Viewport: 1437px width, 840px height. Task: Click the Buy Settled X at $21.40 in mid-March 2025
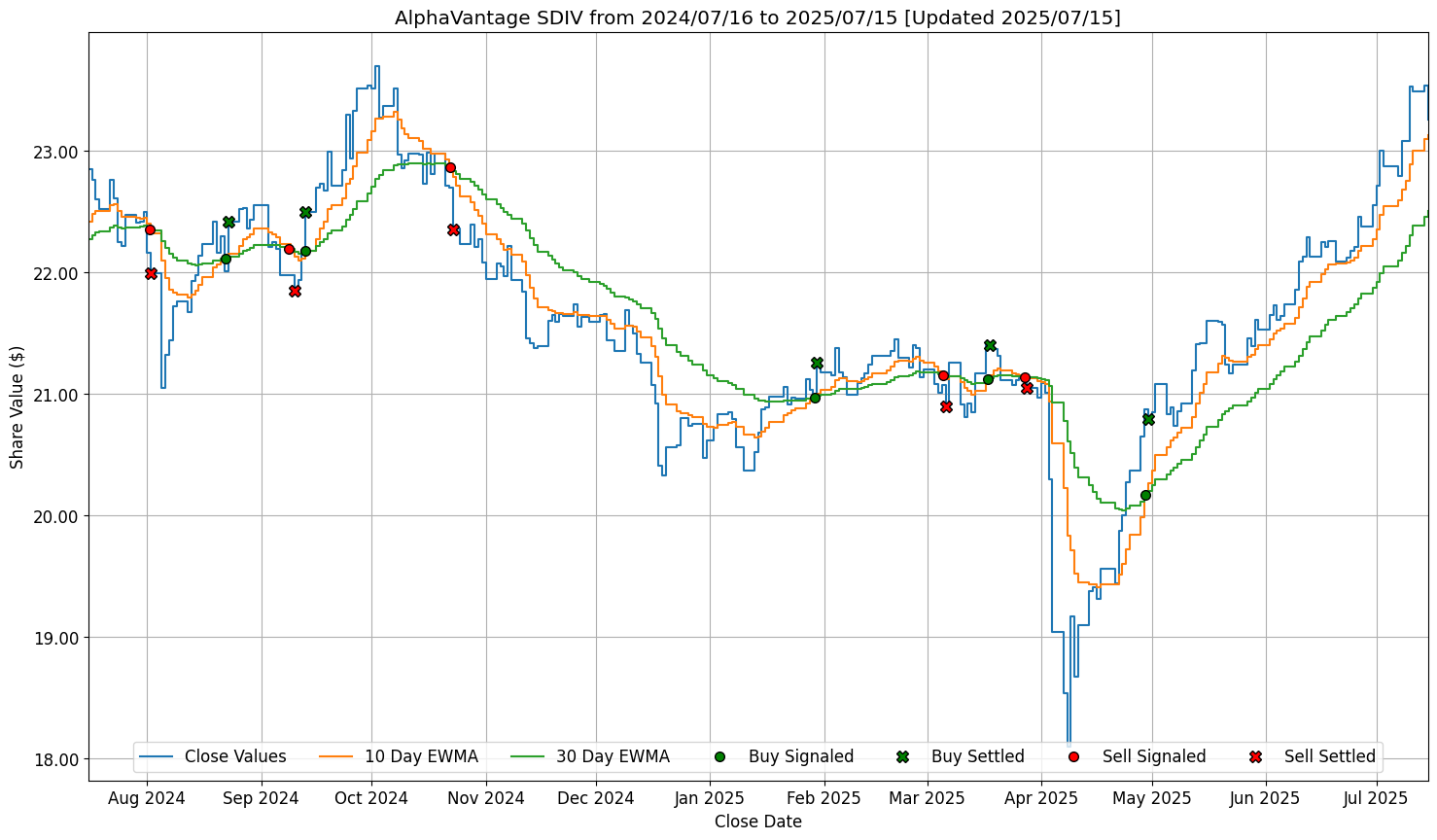pos(990,345)
